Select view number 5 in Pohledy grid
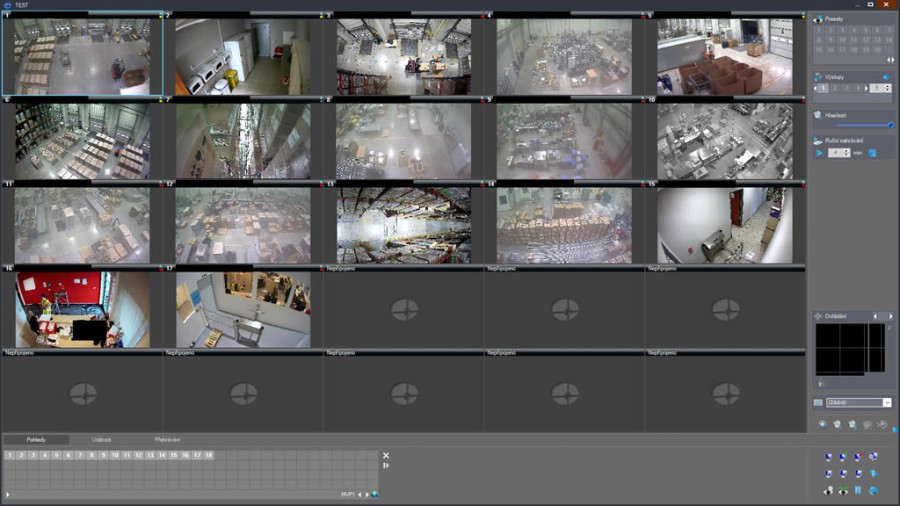The width and height of the screenshot is (900, 506). coord(57,455)
